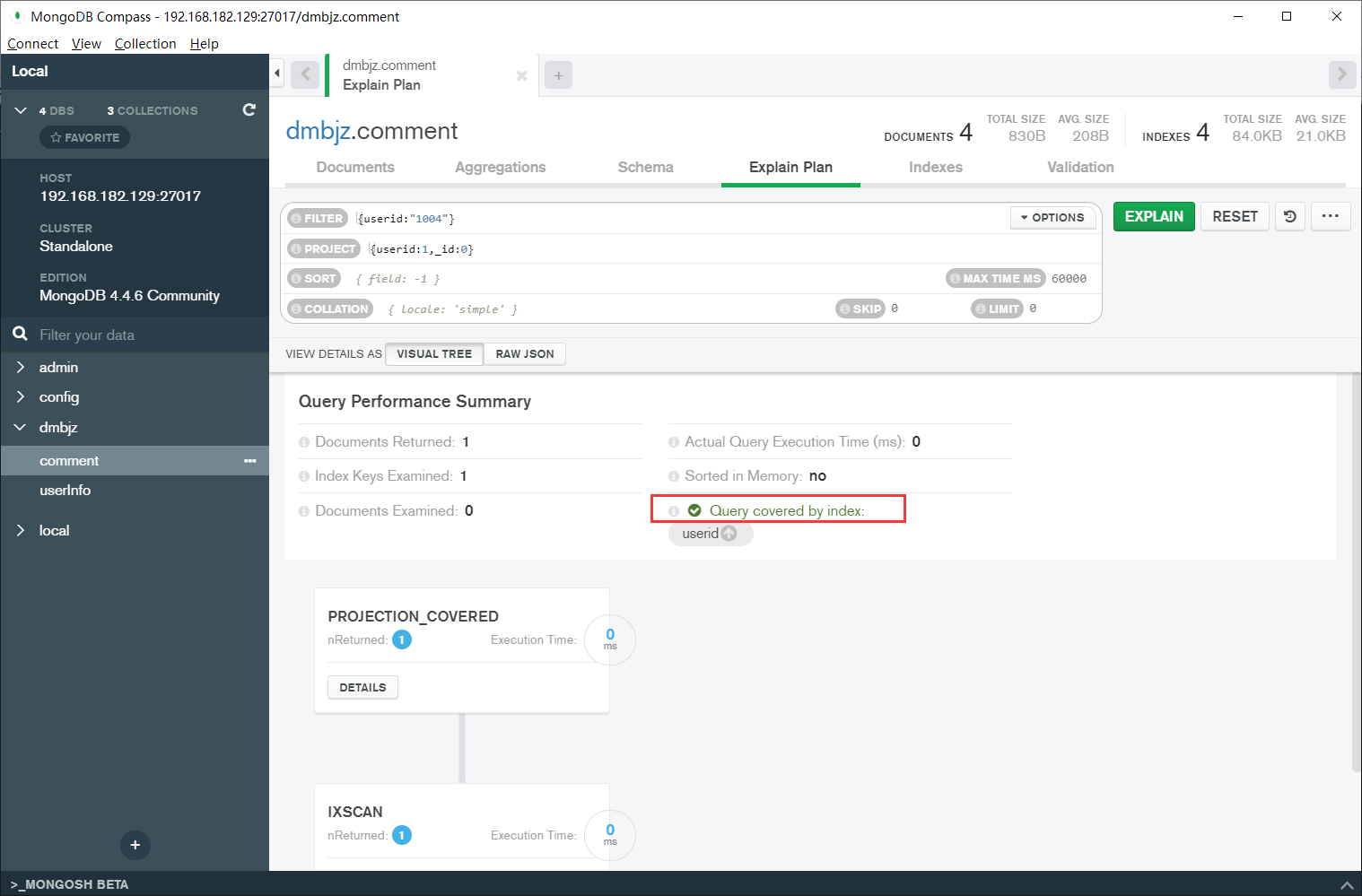Click the Collation info icon

(x=296, y=309)
